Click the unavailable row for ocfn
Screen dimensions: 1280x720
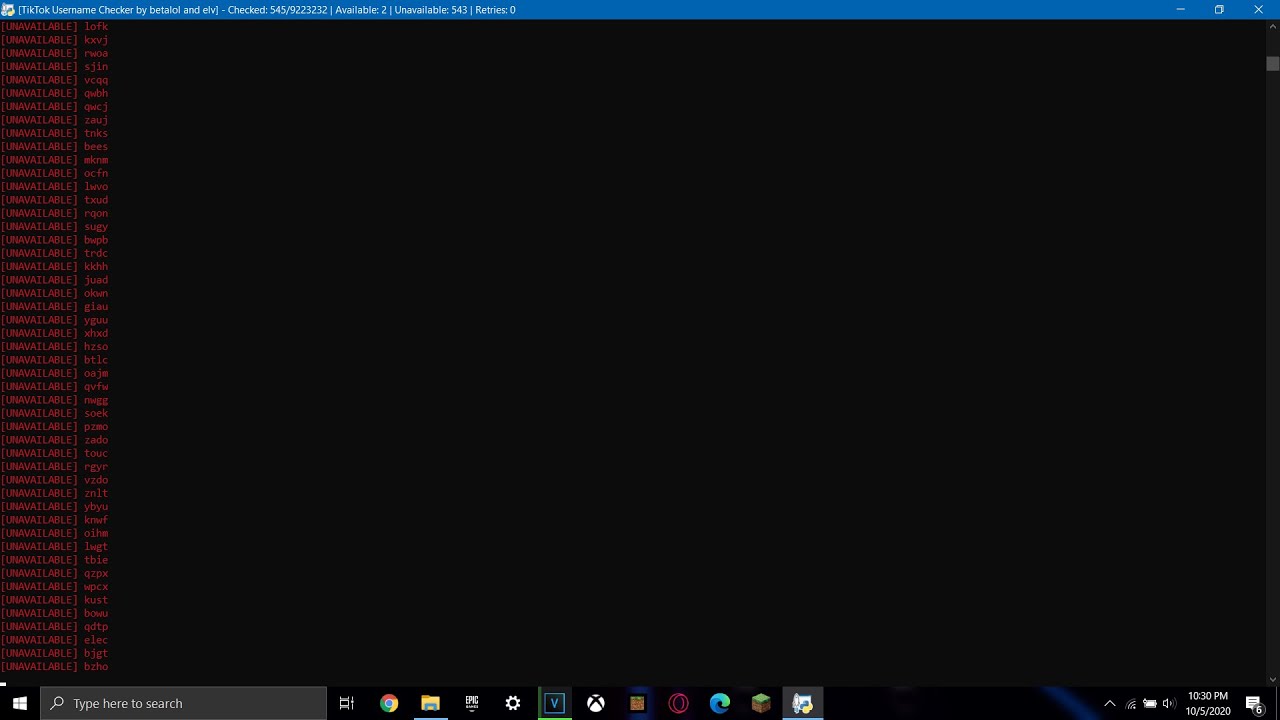point(54,173)
